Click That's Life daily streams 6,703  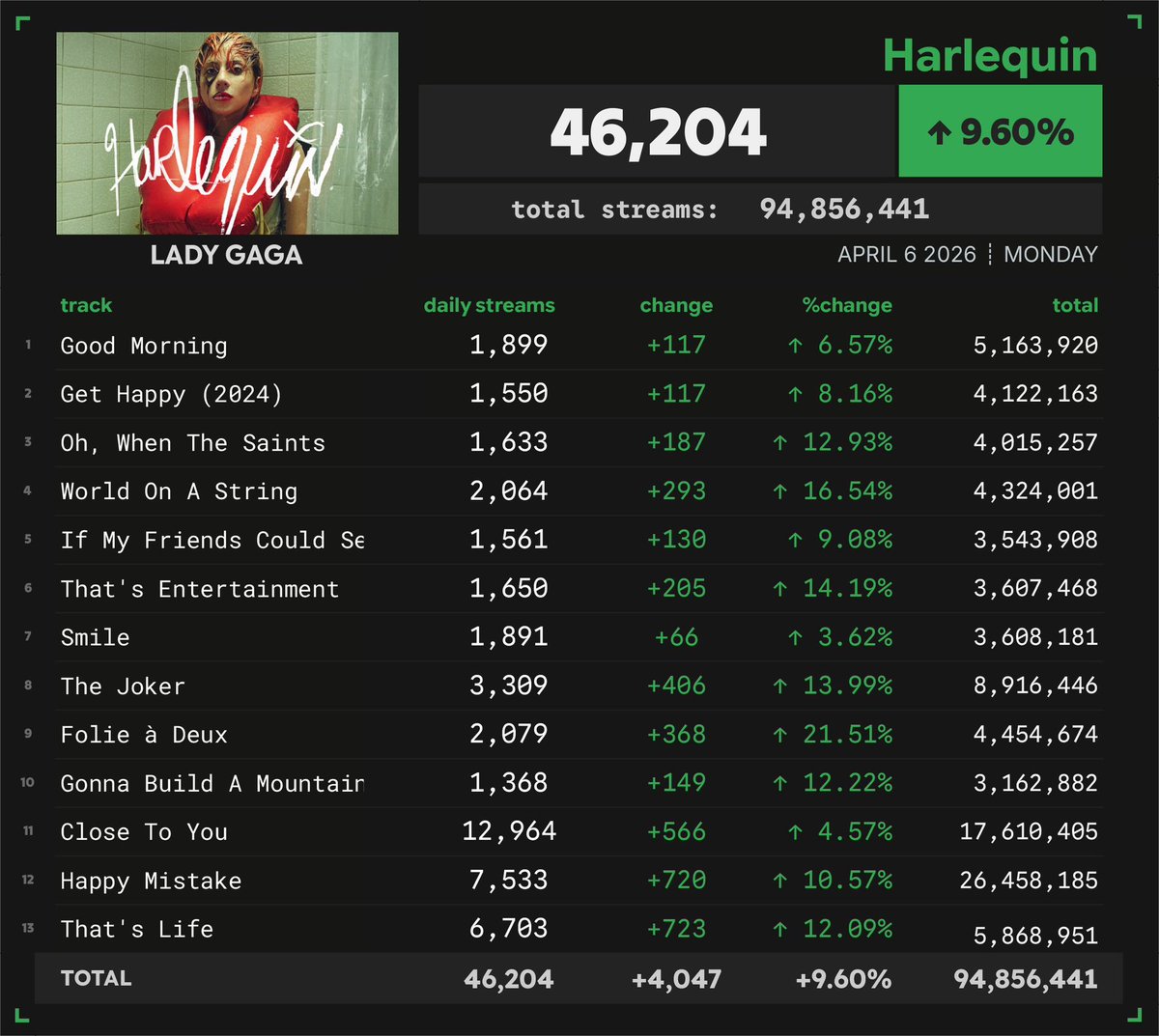point(509,928)
